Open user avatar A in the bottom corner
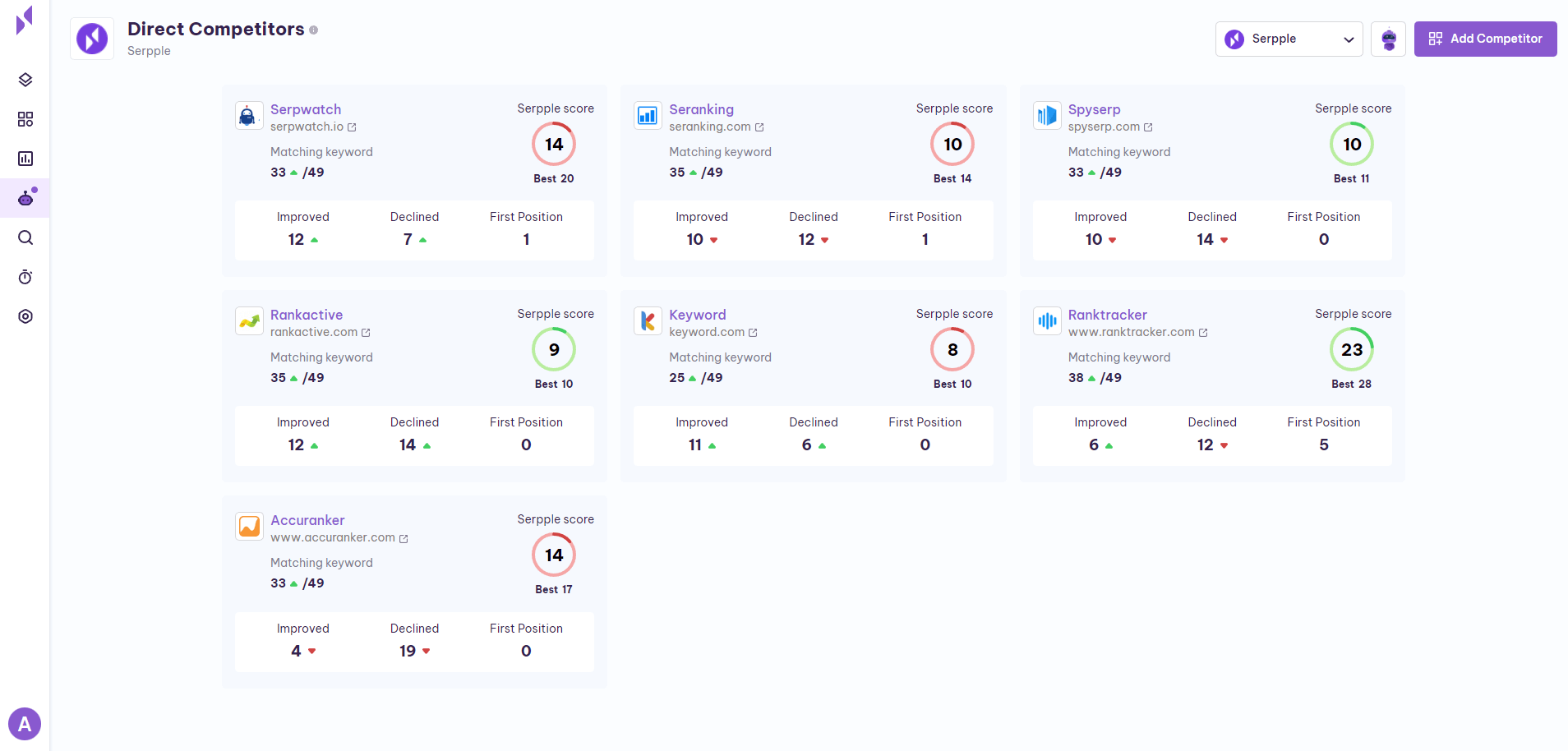The width and height of the screenshot is (1568, 751). pos(25,724)
